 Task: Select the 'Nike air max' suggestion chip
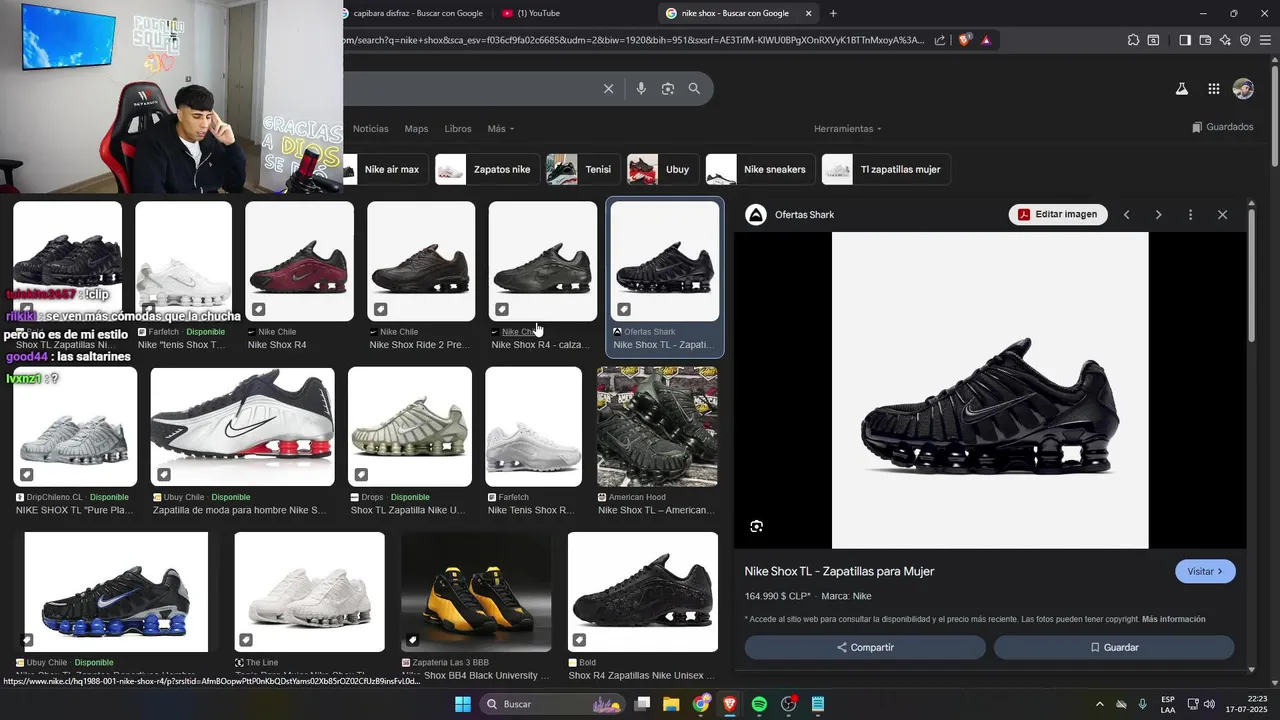click(387, 169)
